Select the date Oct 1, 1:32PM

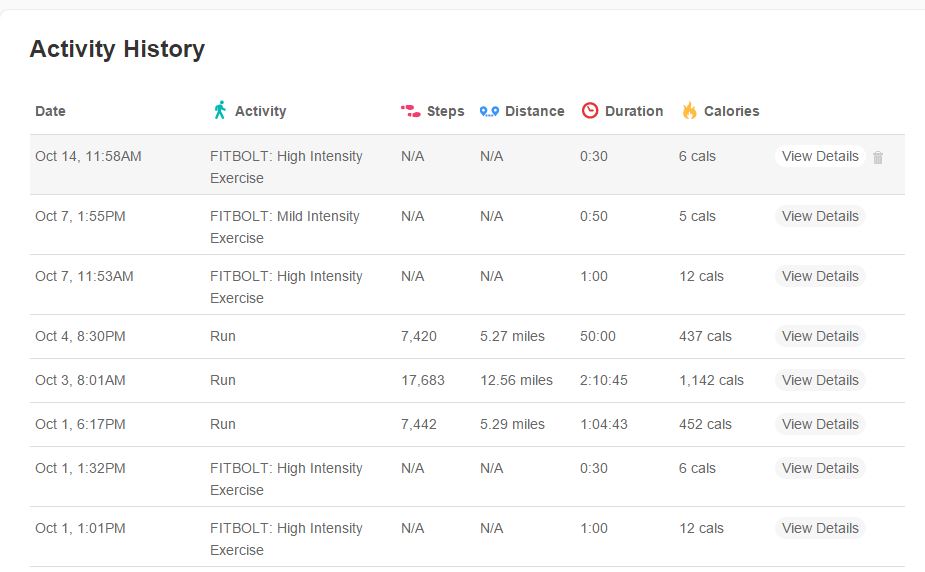pyautogui.click(x=80, y=469)
